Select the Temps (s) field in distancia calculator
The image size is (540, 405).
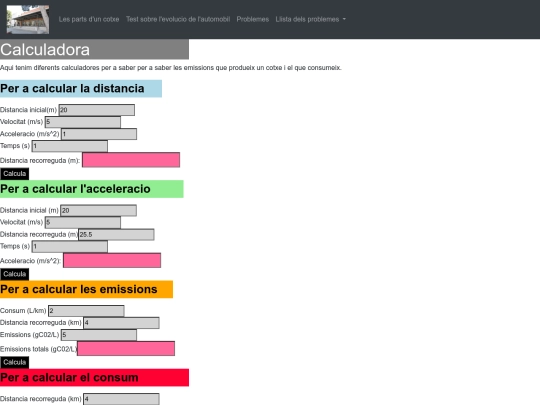tap(70, 146)
